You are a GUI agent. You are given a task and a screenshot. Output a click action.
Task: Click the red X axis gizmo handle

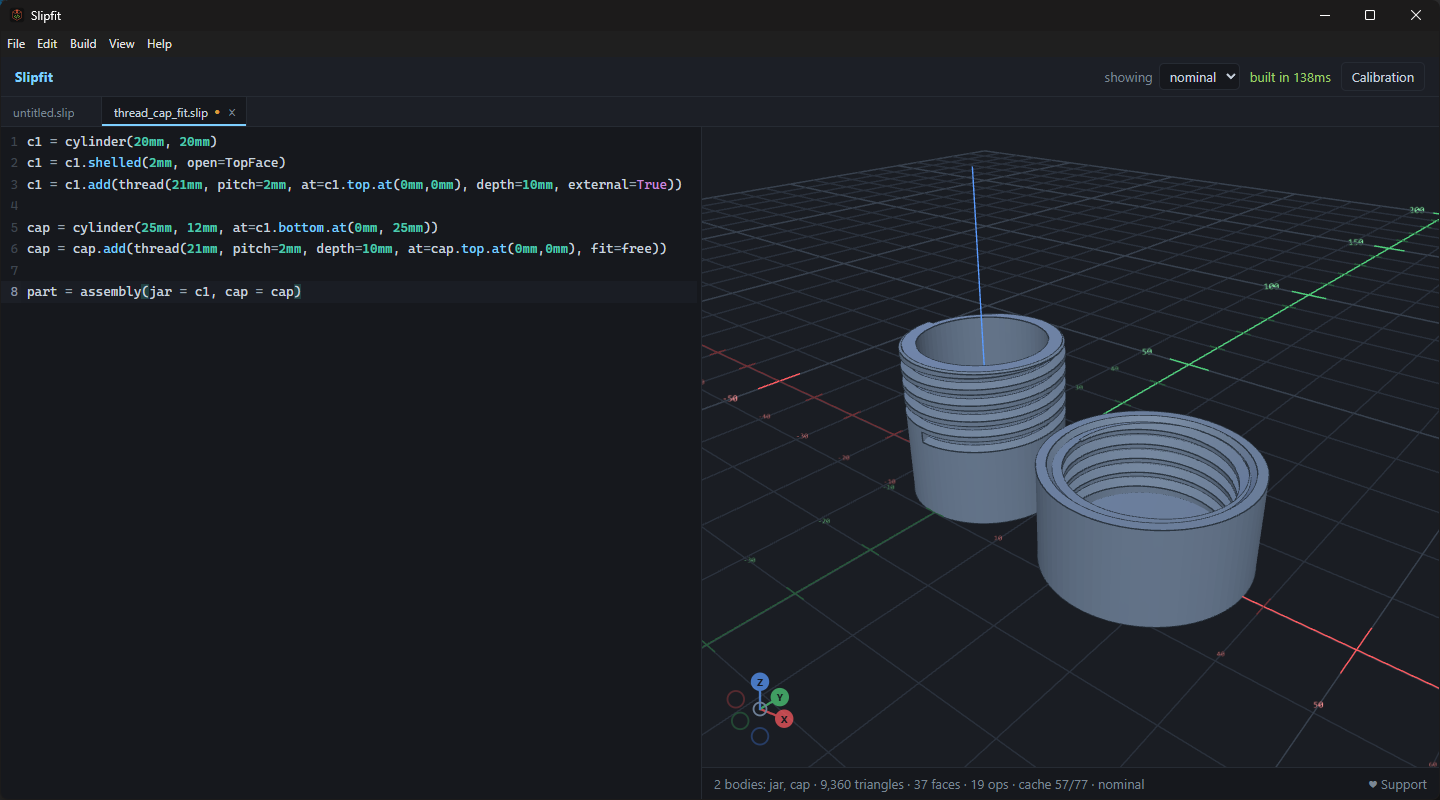point(784,719)
